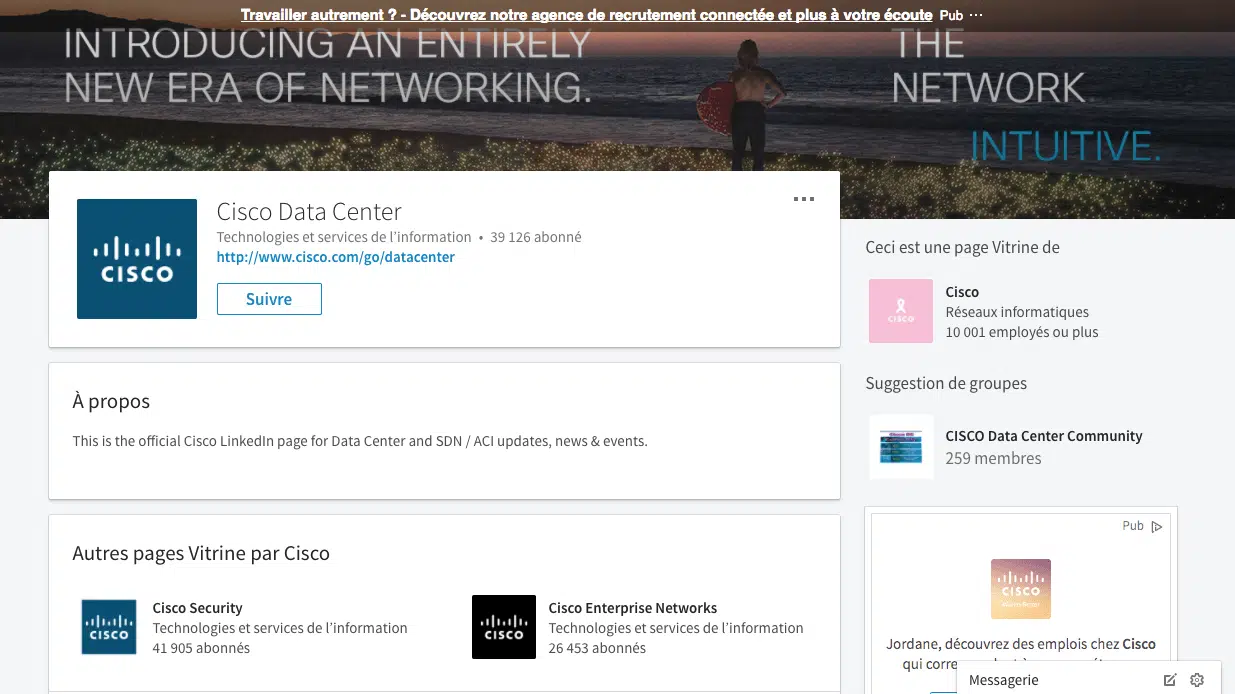Open messaging settings gear icon
Image resolution: width=1235 pixels, height=694 pixels.
pyautogui.click(x=1197, y=680)
